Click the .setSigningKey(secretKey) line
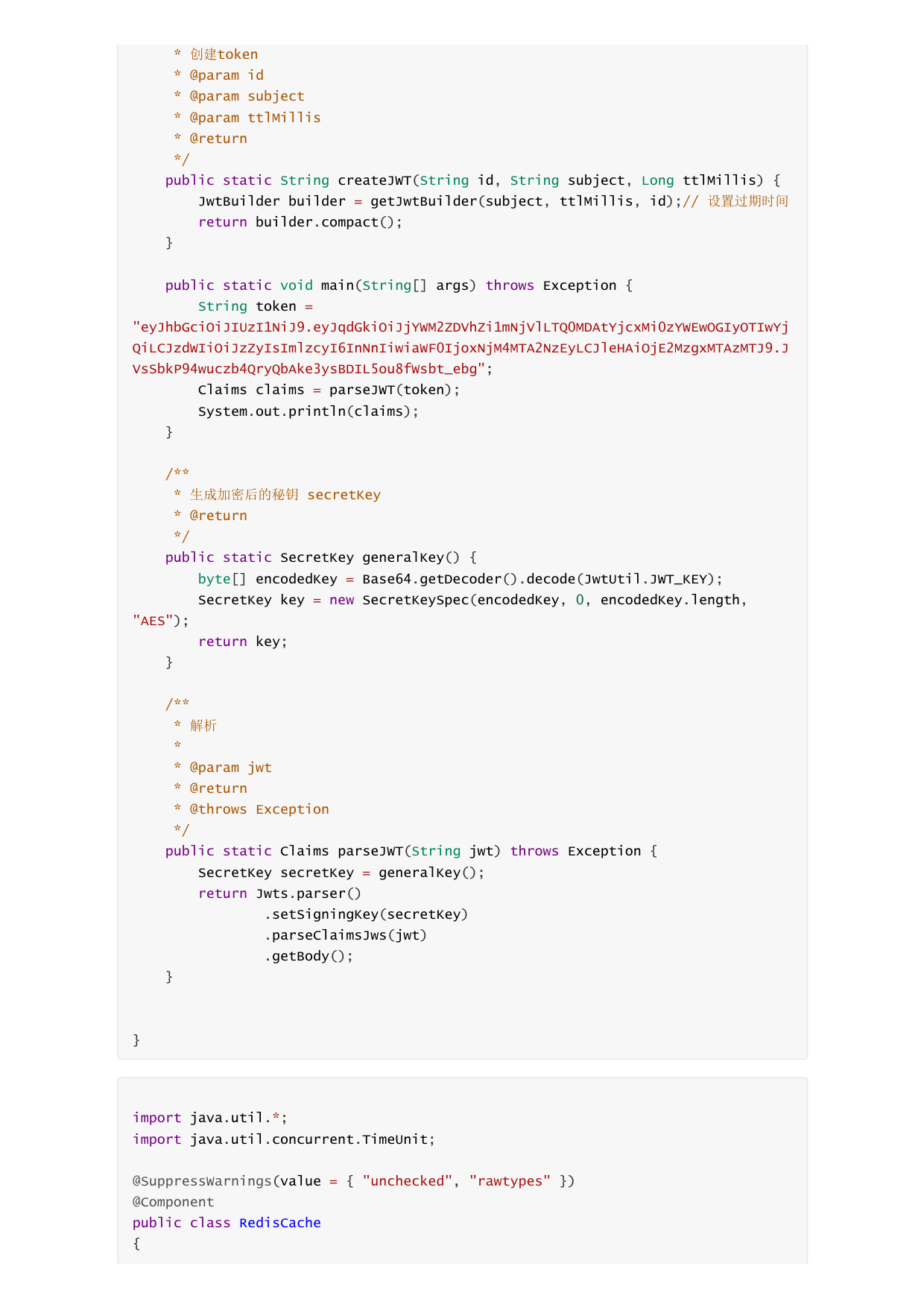Image resolution: width=924 pixels, height=1307 pixels. coord(366,914)
